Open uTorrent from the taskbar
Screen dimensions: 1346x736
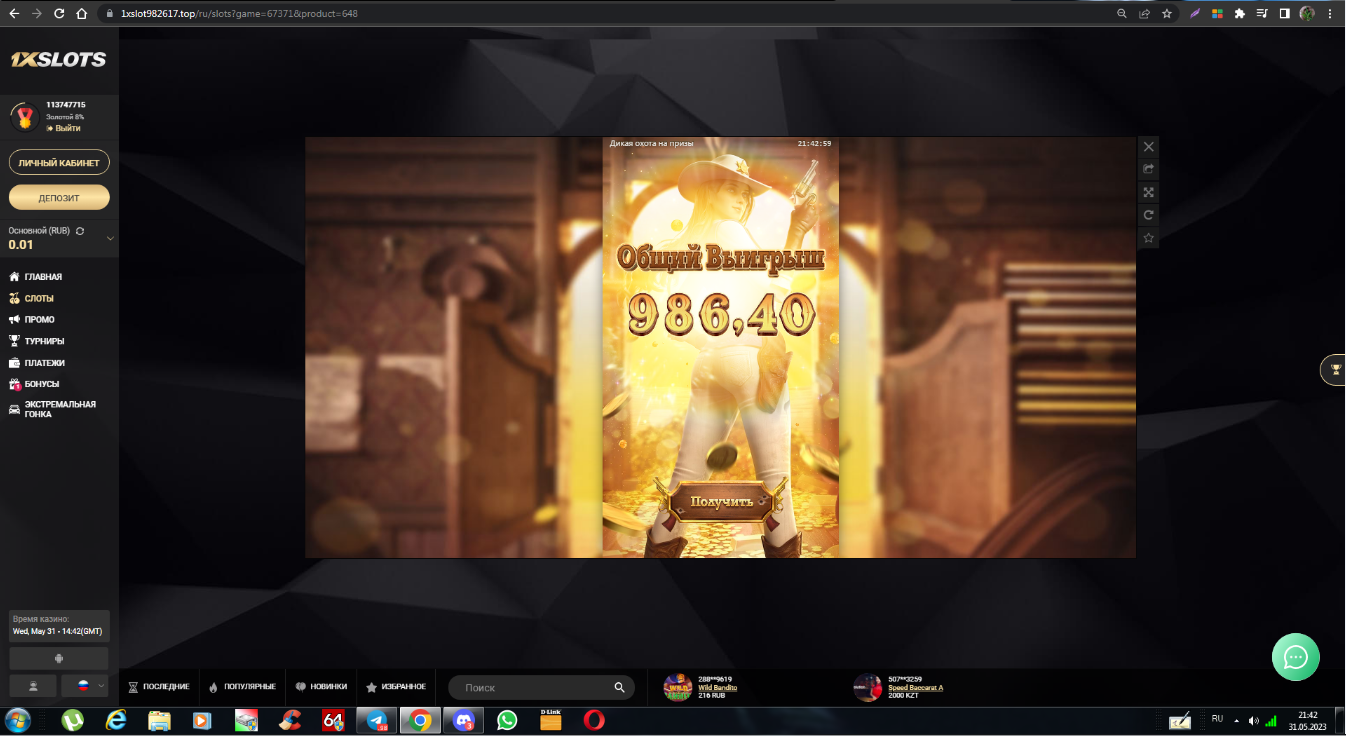pos(72,720)
